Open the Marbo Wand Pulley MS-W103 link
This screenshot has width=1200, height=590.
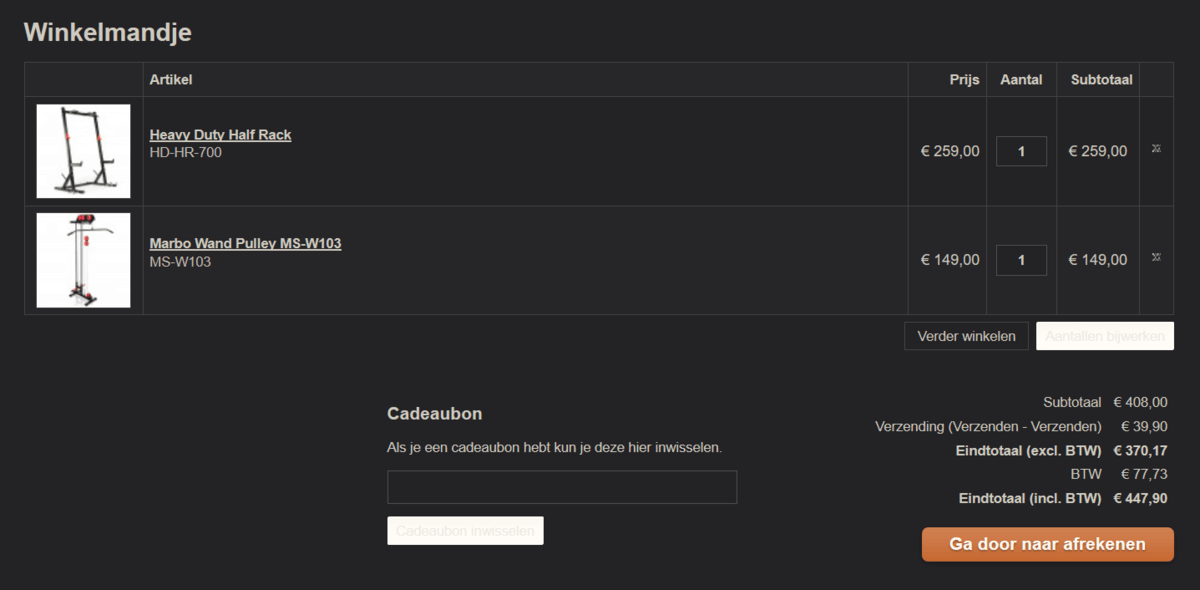click(x=245, y=243)
